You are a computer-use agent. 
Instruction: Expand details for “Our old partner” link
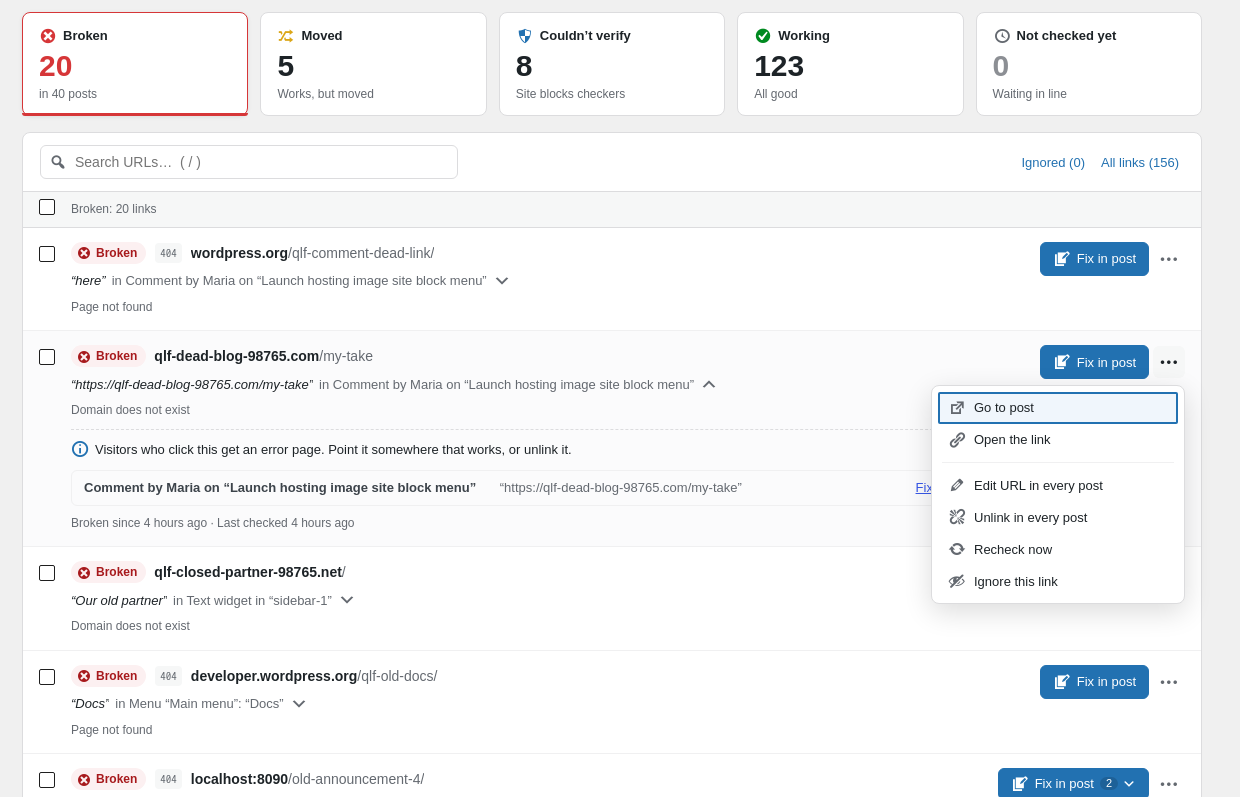347,600
